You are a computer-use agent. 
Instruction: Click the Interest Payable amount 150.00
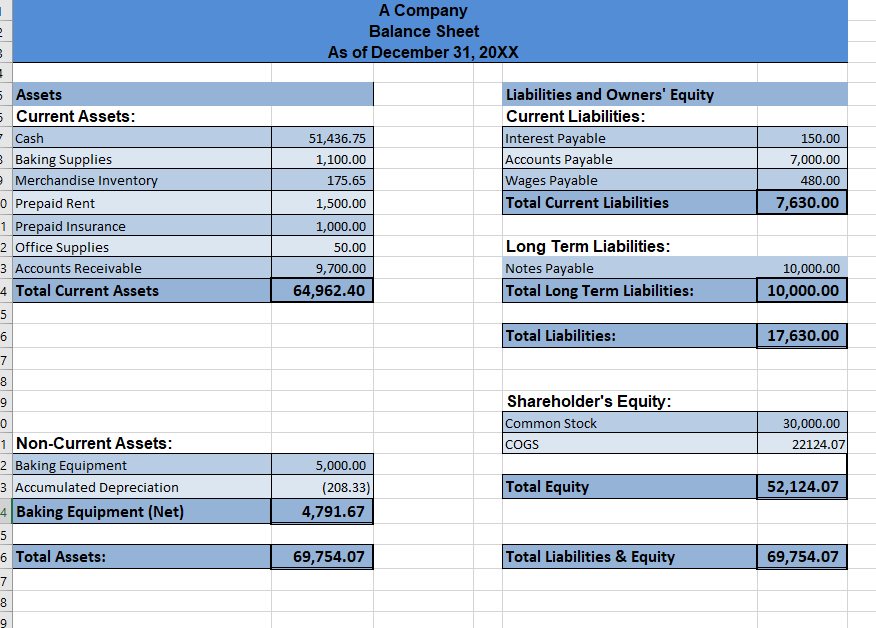coord(801,138)
